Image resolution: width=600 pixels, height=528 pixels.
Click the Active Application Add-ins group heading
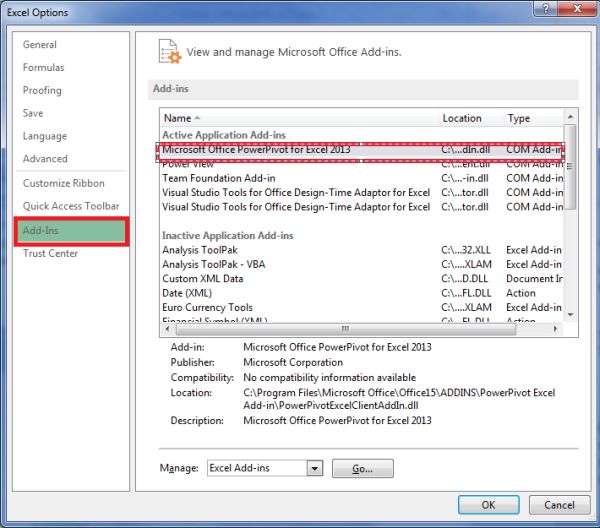click(224, 135)
